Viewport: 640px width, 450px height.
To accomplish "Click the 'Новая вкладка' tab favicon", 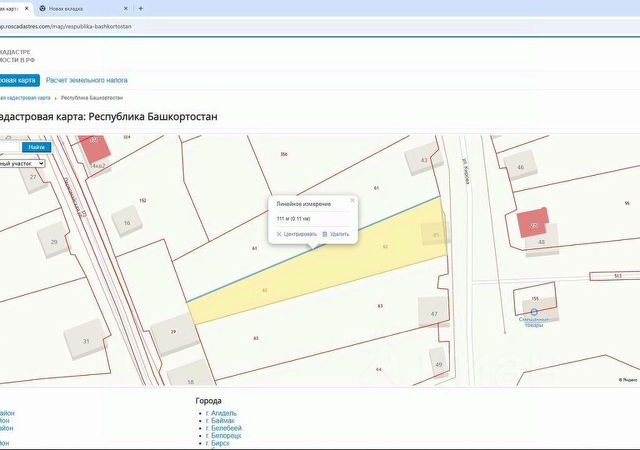I will (42, 8).
